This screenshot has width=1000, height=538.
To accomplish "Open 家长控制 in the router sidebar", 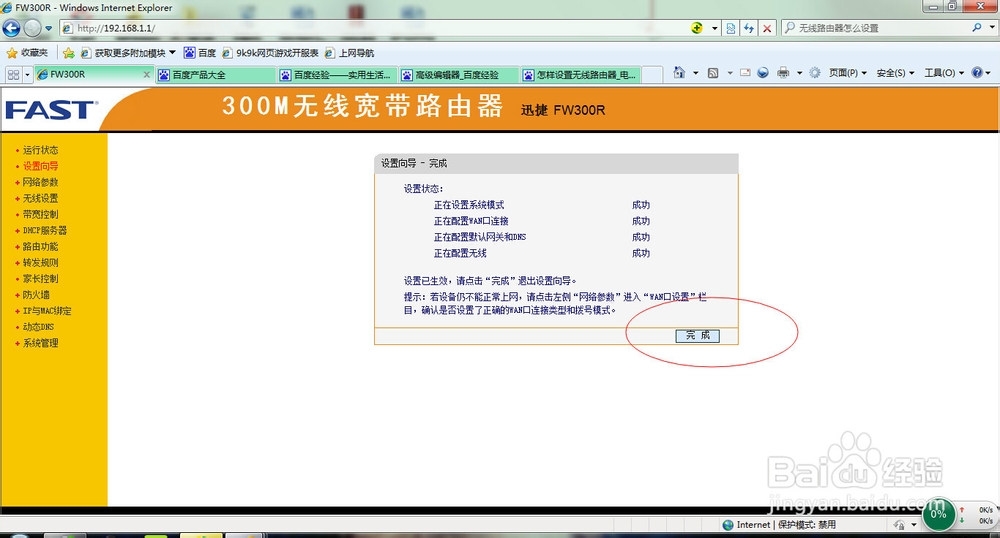I will [x=40, y=279].
